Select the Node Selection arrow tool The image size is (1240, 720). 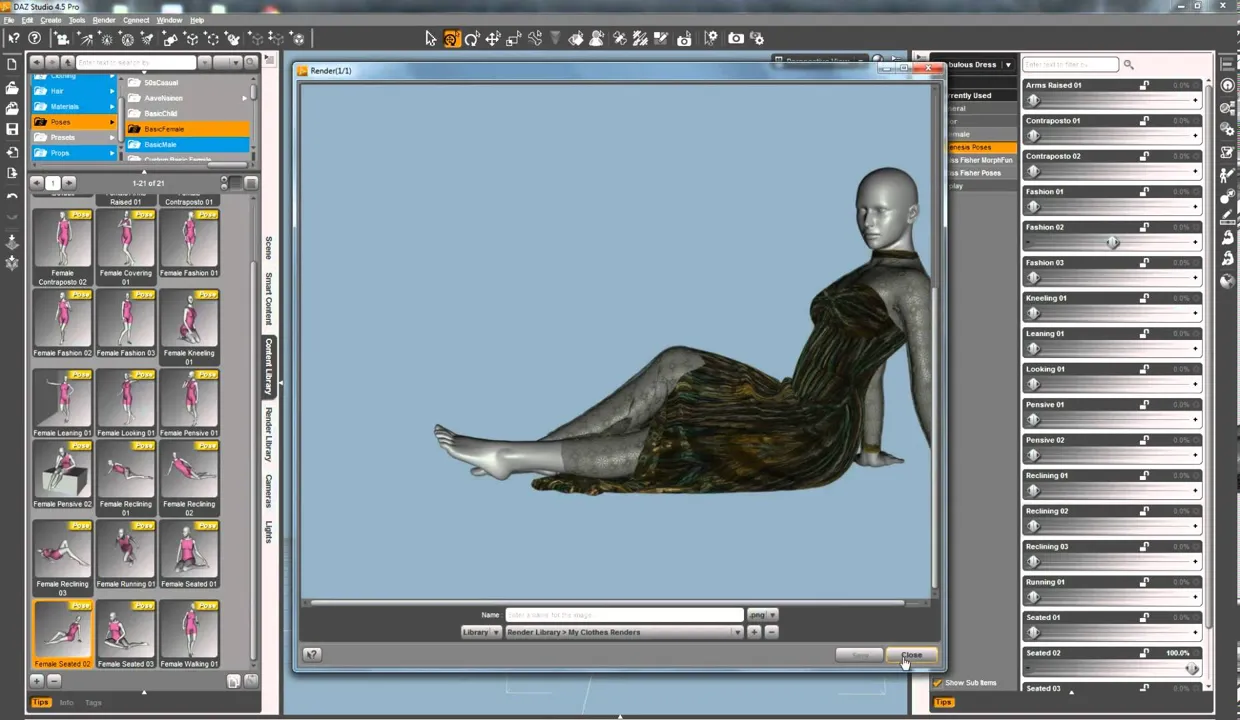tap(431, 38)
